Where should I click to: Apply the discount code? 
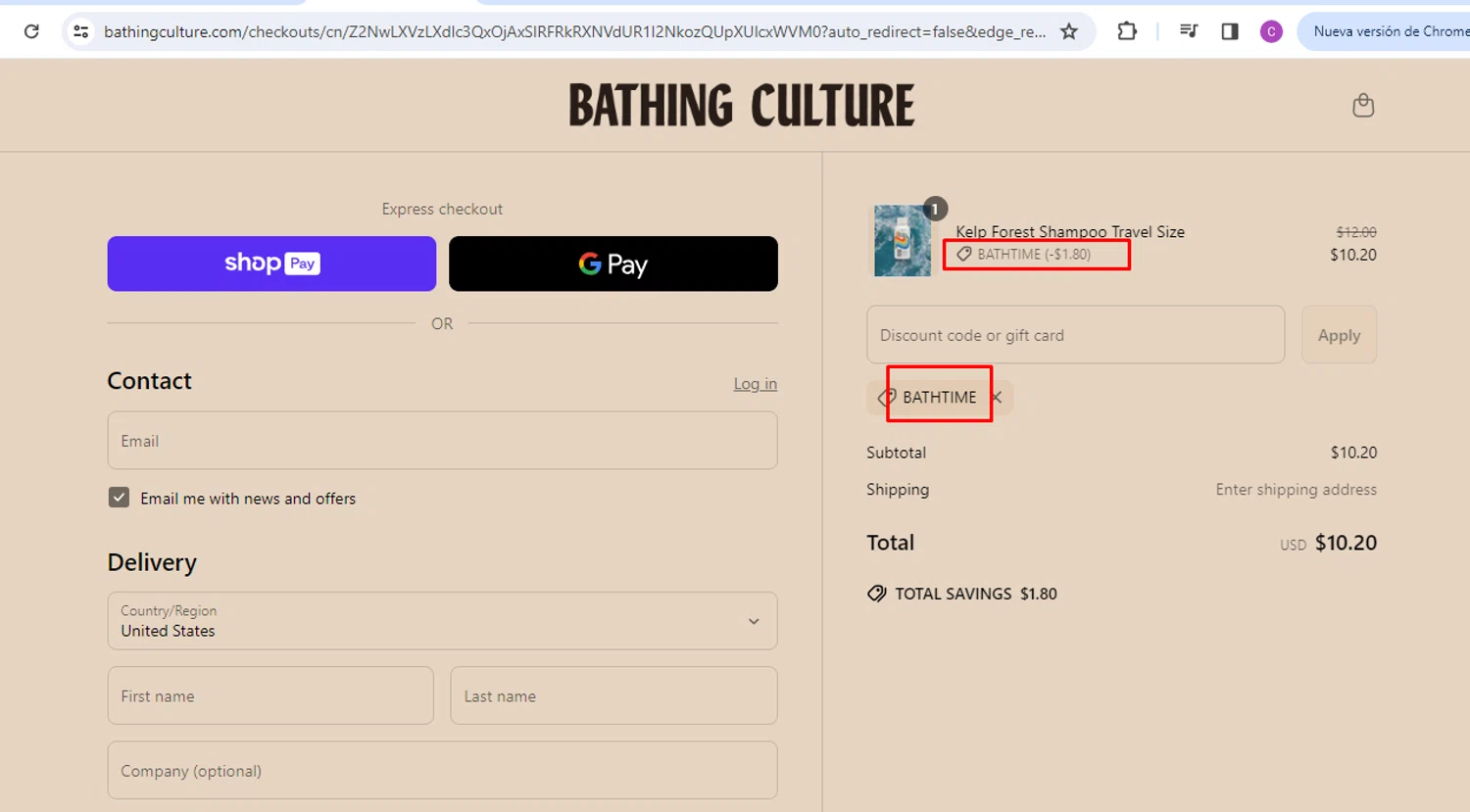pyautogui.click(x=1339, y=335)
